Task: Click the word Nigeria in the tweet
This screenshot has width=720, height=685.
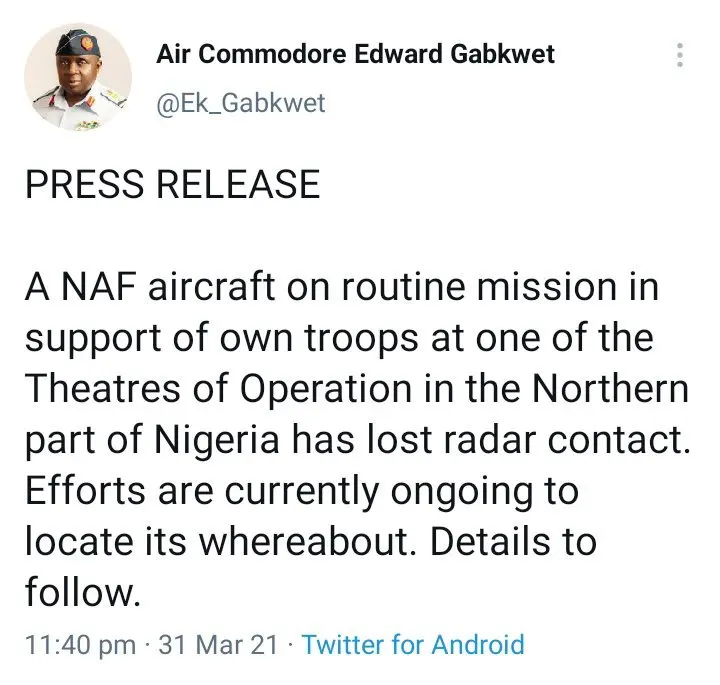Action: (217, 440)
